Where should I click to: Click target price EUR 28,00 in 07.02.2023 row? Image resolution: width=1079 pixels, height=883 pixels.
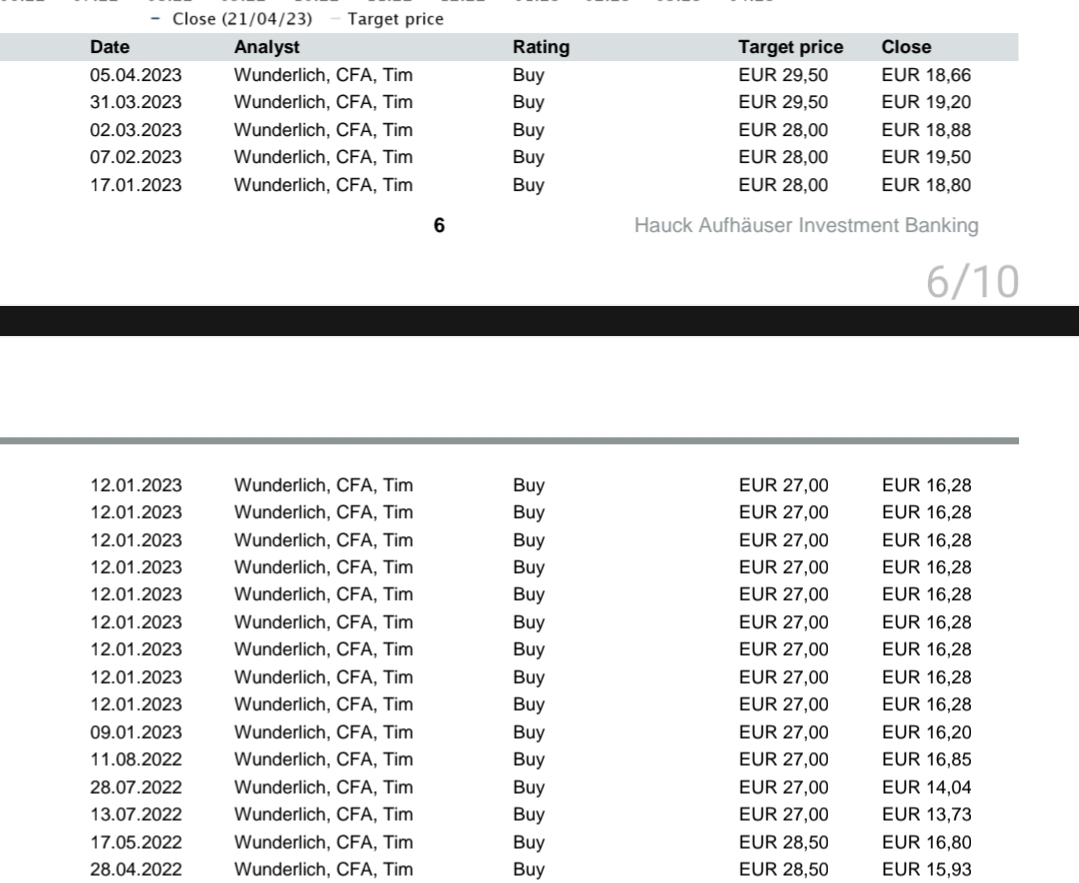[x=783, y=157]
